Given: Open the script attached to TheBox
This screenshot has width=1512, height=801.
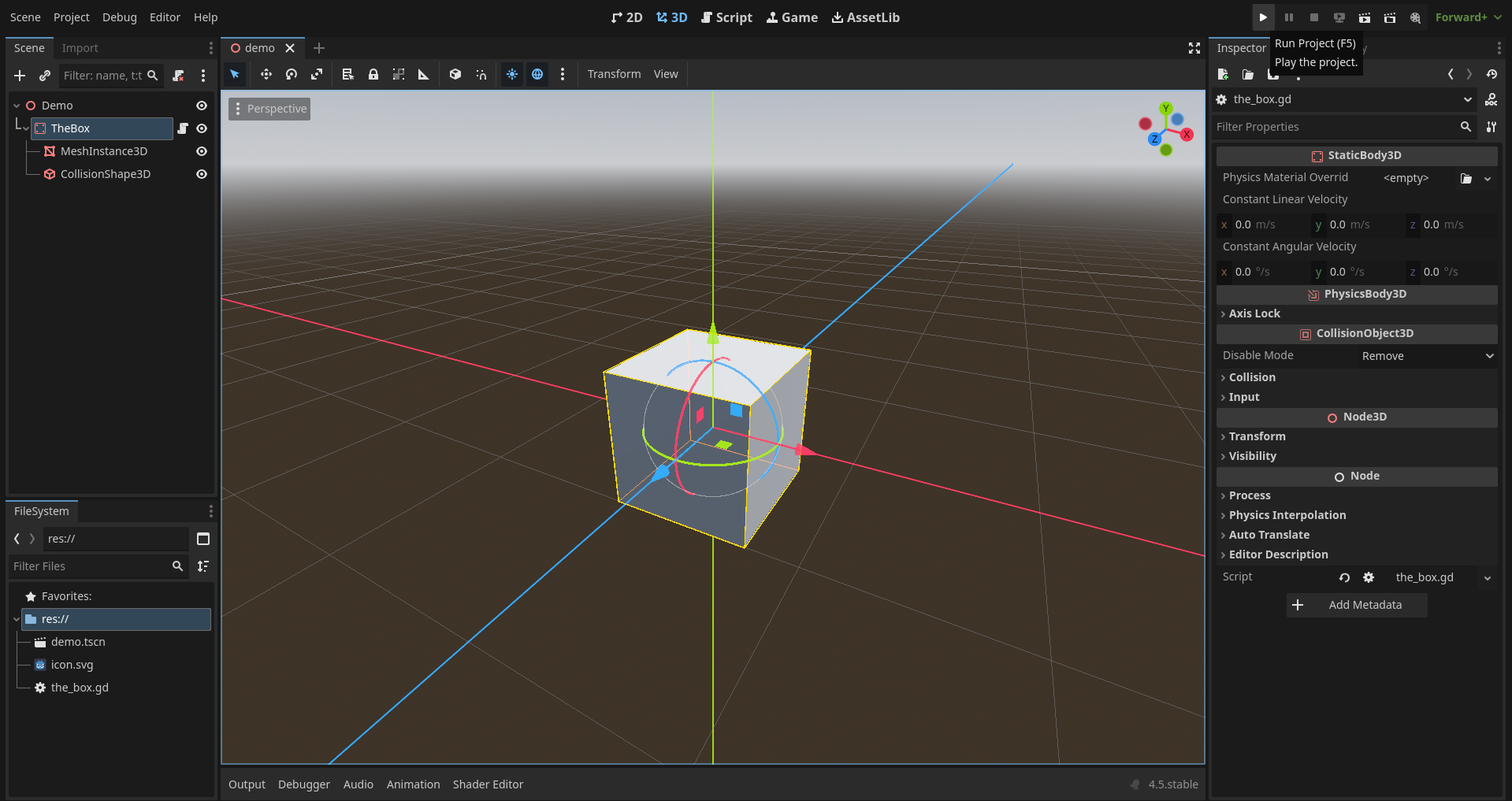Looking at the screenshot, I should [x=183, y=128].
